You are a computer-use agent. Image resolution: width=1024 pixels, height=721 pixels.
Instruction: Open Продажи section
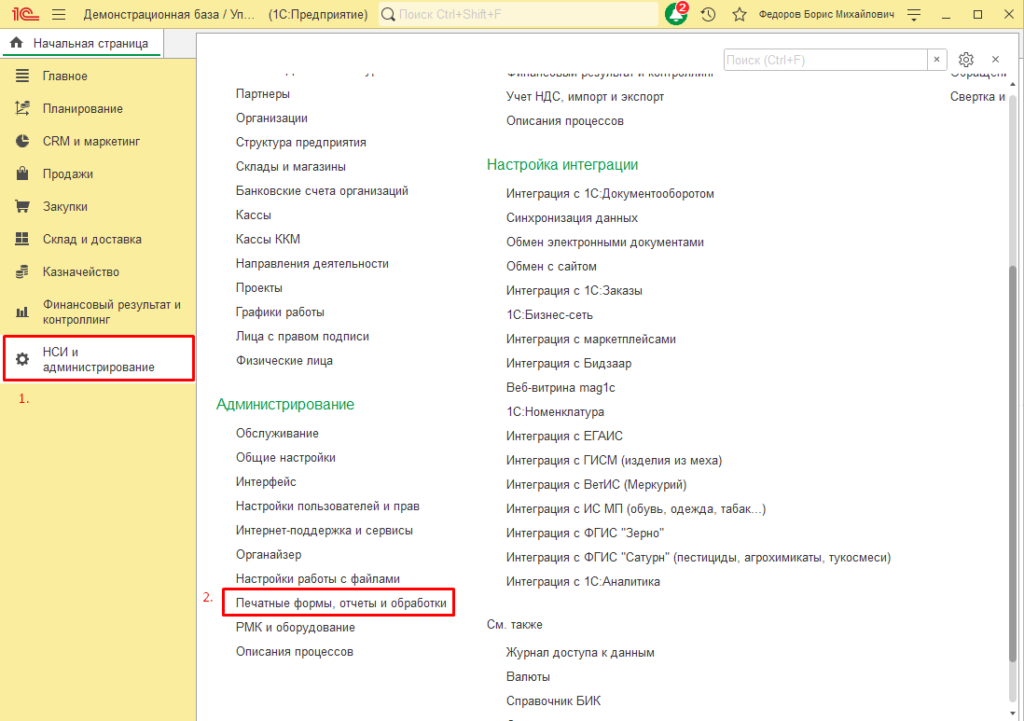(x=98, y=174)
